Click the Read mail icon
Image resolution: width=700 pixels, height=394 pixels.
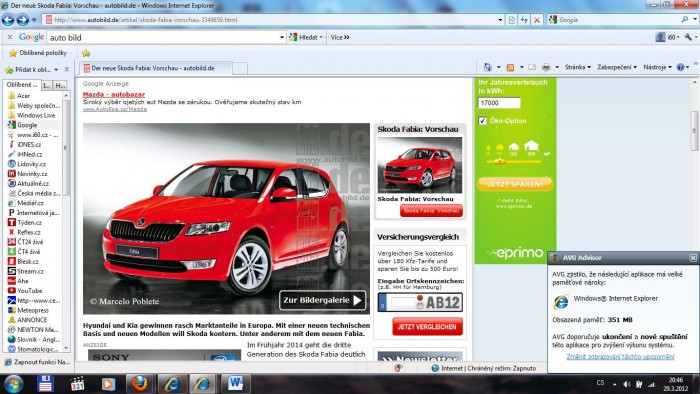[x=532, y=67]
